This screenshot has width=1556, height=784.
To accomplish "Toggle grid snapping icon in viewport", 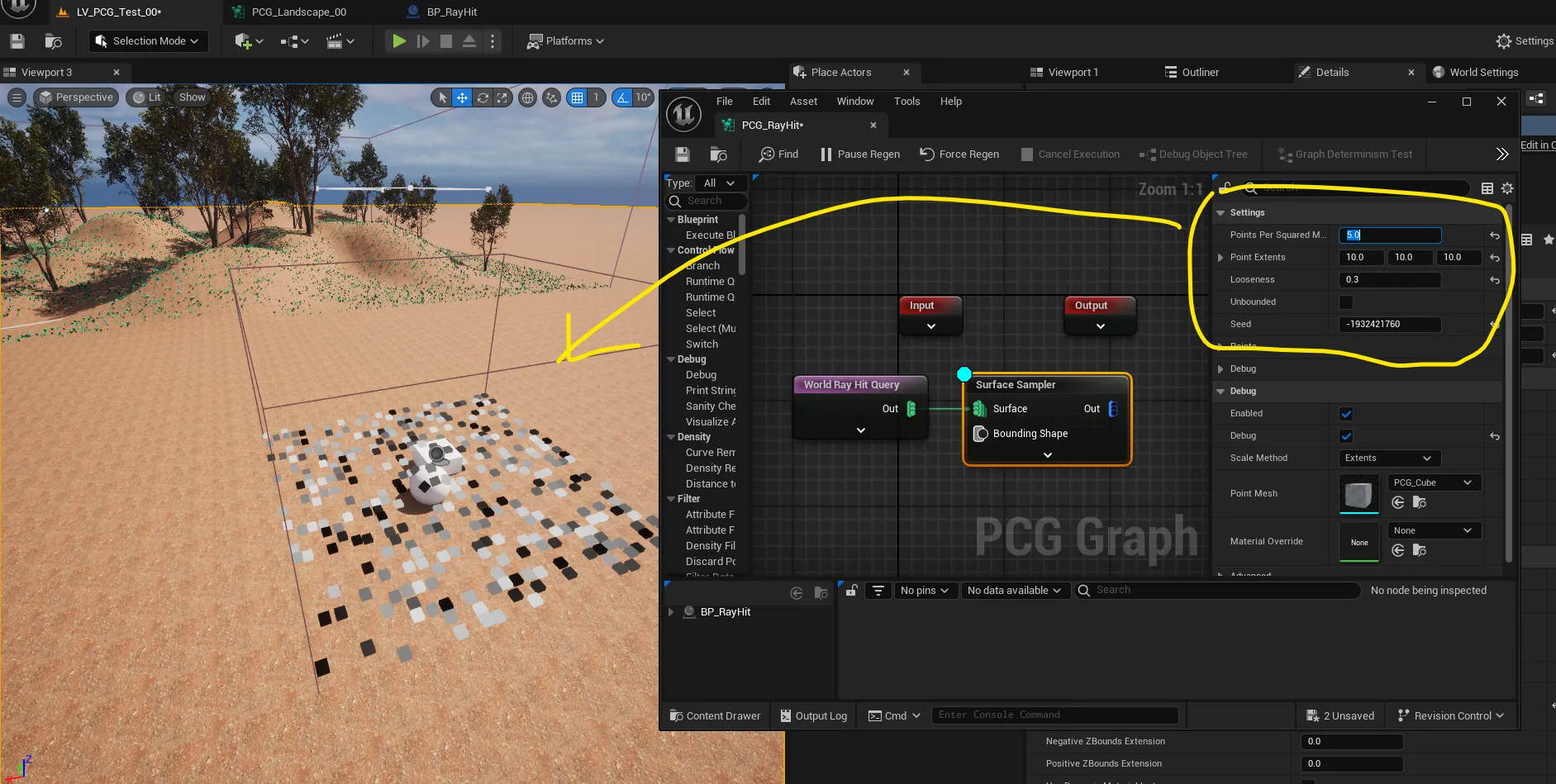I will [x=577, y=97].
